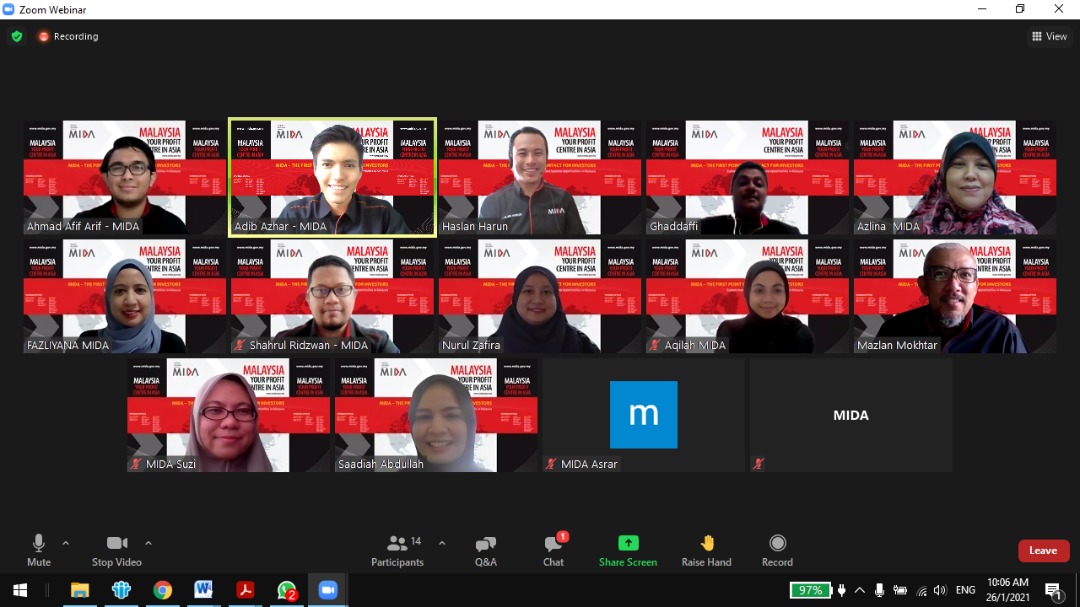Image resolution: width=1080 pixels, height=607 pixels.
Task: Select FAZLIYANA MIDA video tile
Action: 125,296
